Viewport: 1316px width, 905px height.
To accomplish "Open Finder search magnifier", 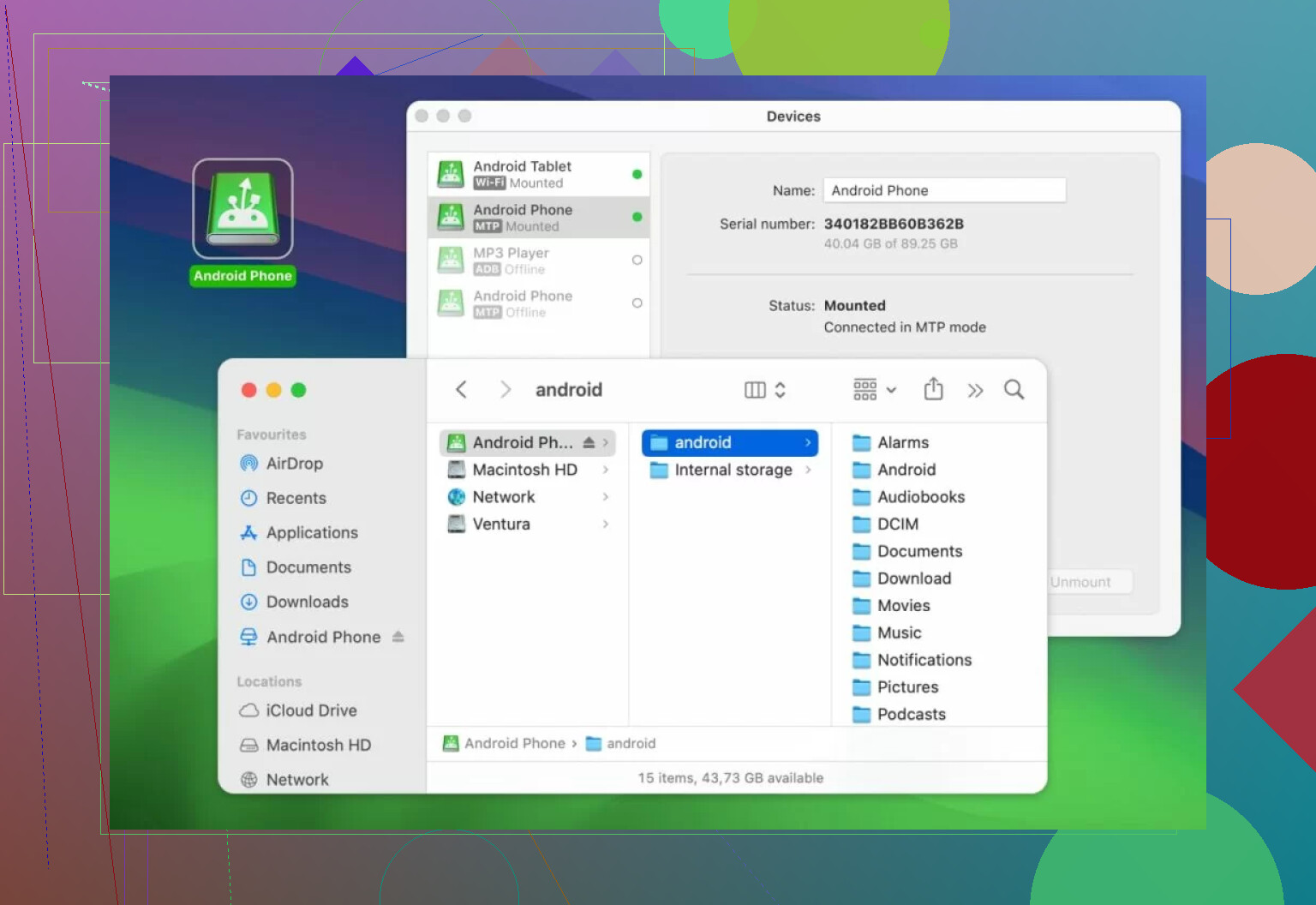I will (1014, 390).
